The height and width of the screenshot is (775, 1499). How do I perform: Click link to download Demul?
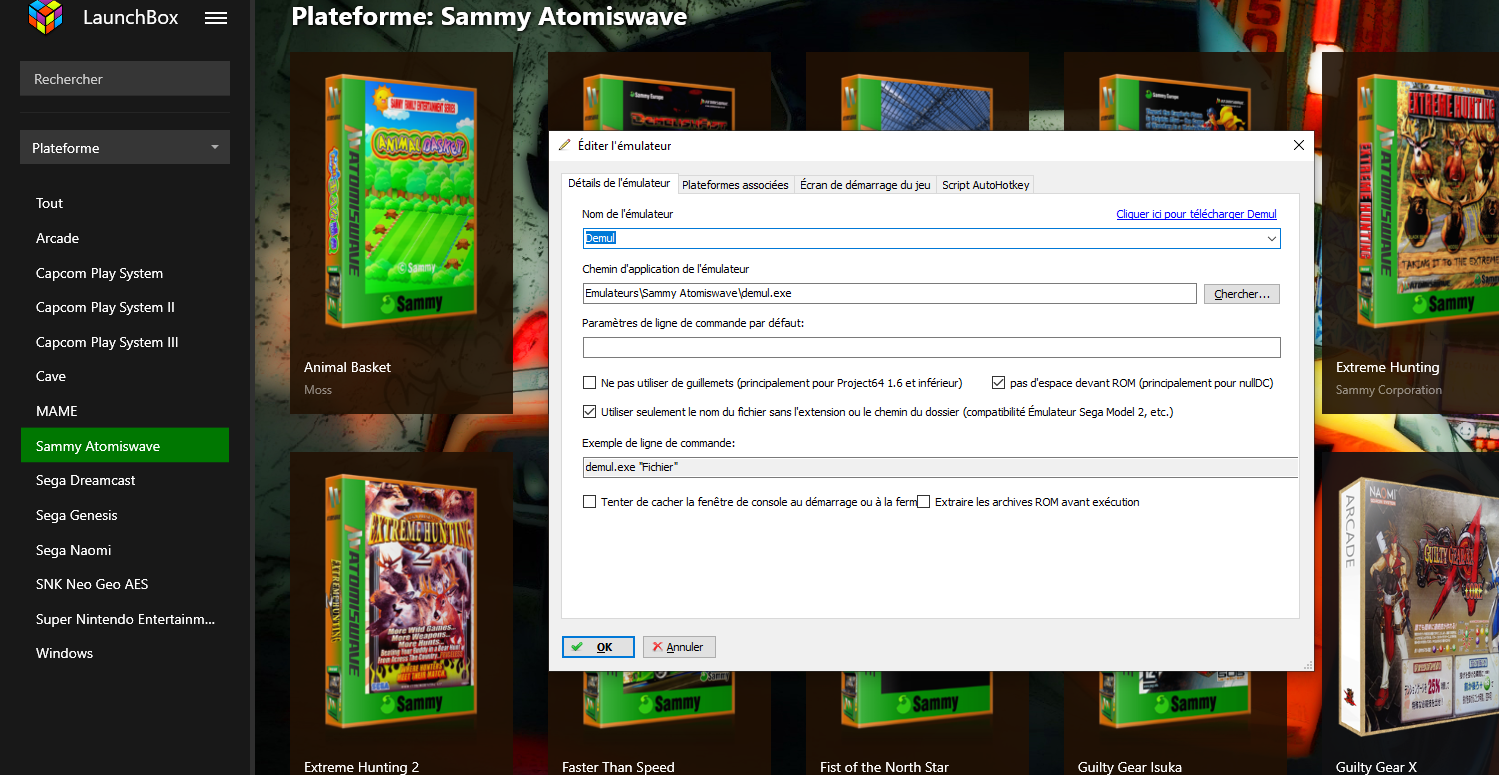(1196, 214)
